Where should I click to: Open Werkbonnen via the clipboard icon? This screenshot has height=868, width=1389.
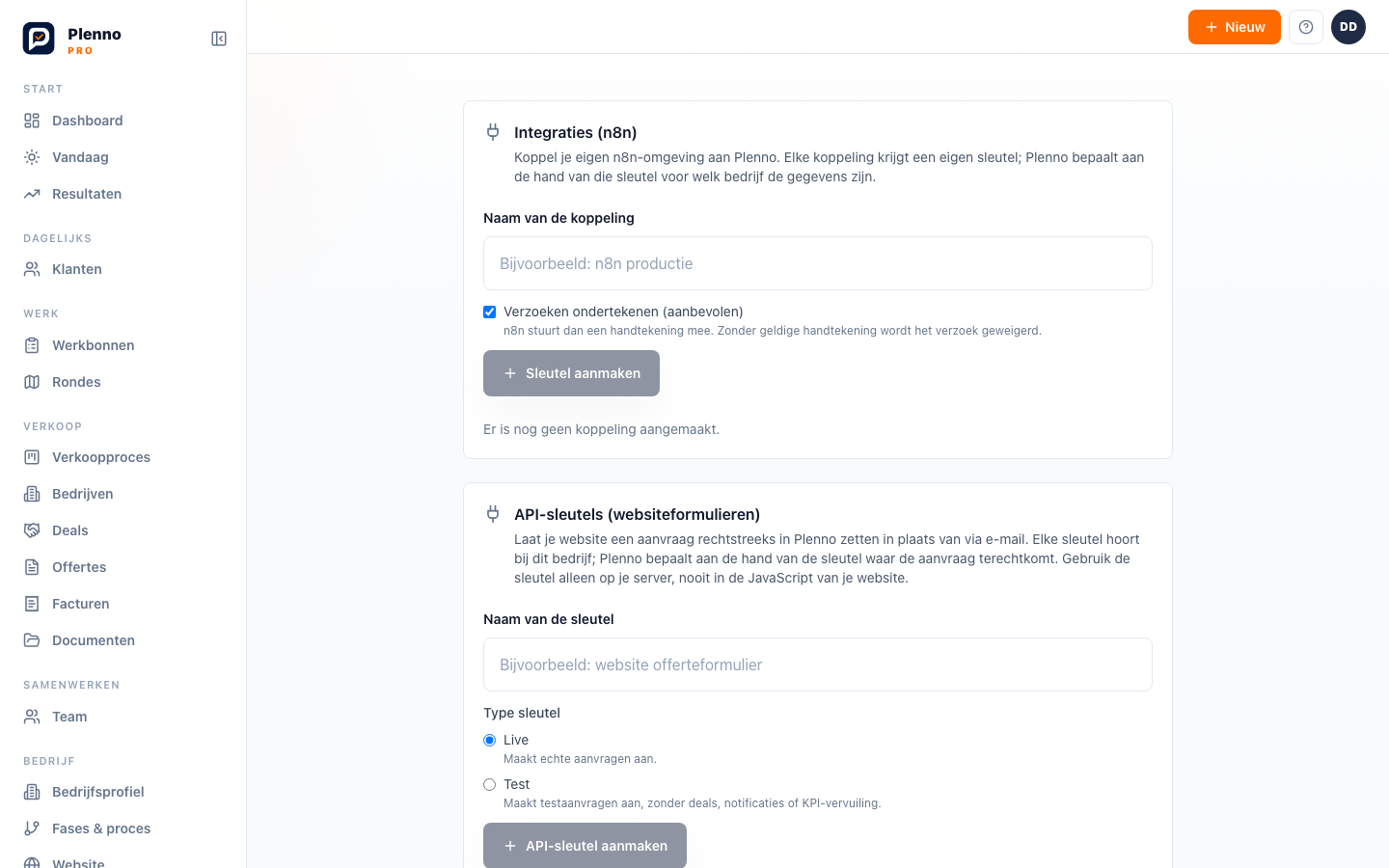[32, 345]
